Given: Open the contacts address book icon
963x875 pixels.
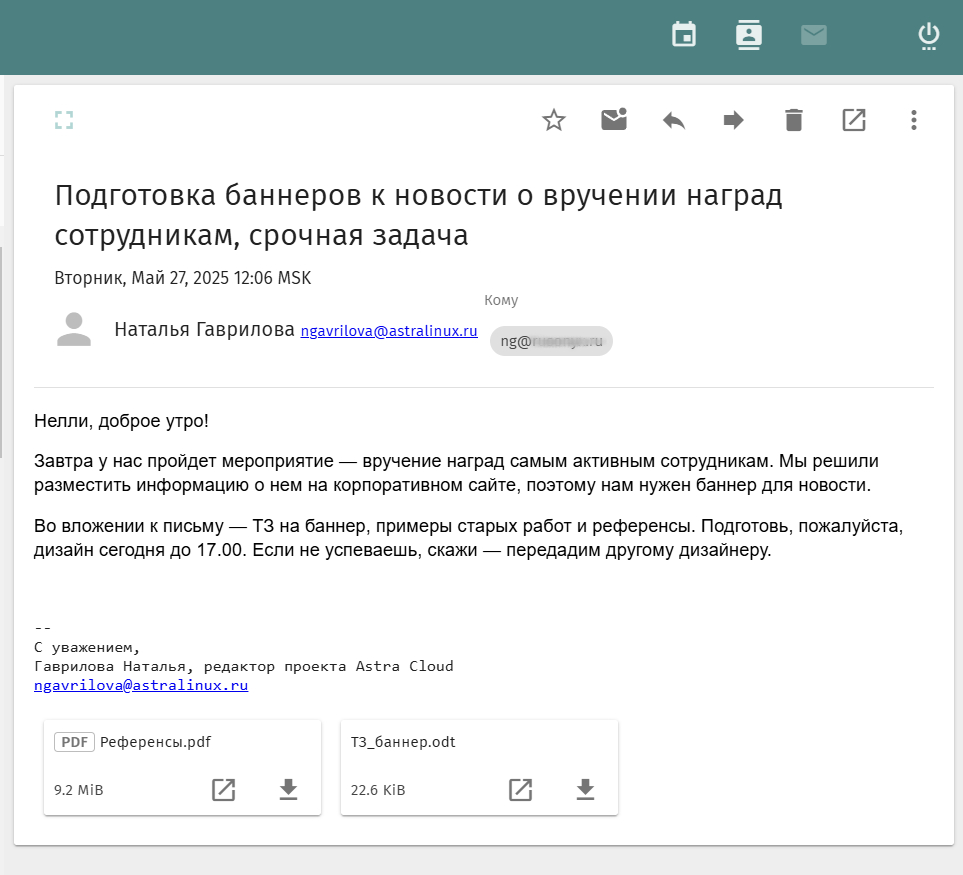Looking at the screenshot, I should [x=749, y=34].
